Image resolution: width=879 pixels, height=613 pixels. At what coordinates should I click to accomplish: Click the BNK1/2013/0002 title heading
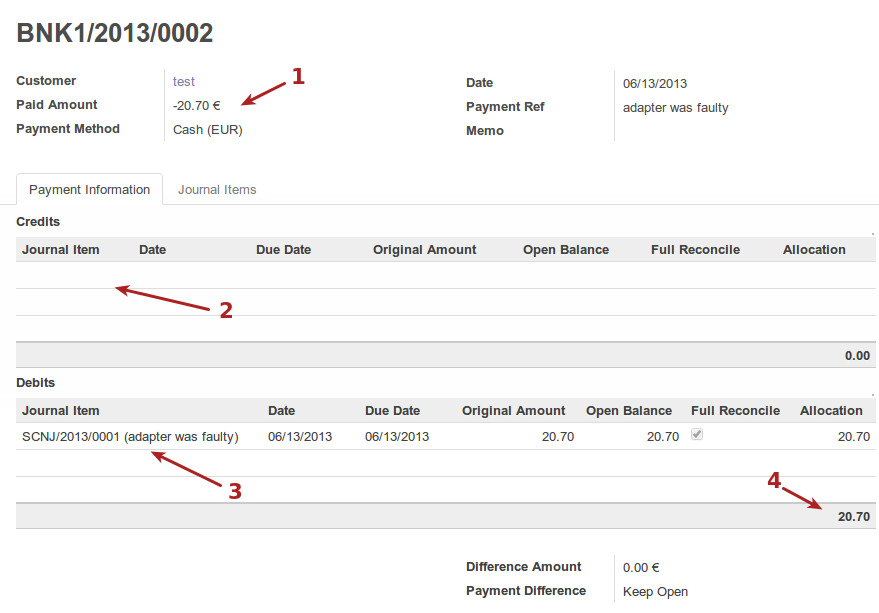tap(115, 33)
